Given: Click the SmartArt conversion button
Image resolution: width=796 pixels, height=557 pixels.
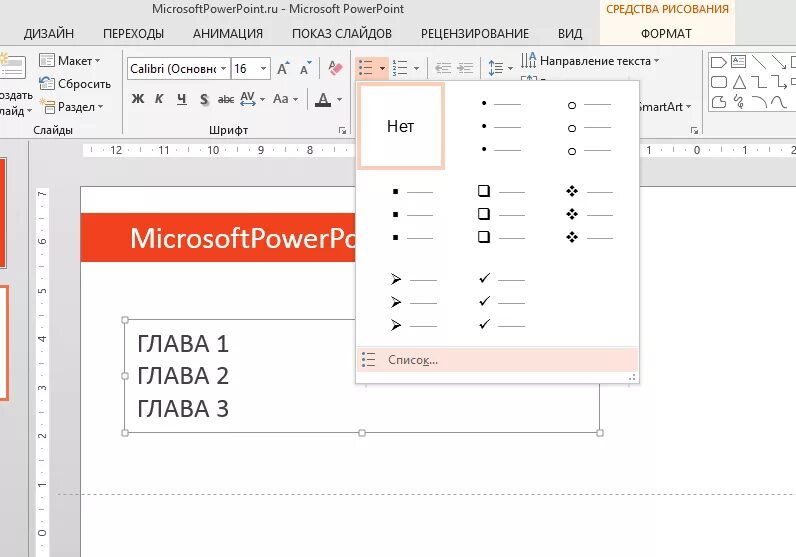Looking at the screenshot, I should [665, 107].
